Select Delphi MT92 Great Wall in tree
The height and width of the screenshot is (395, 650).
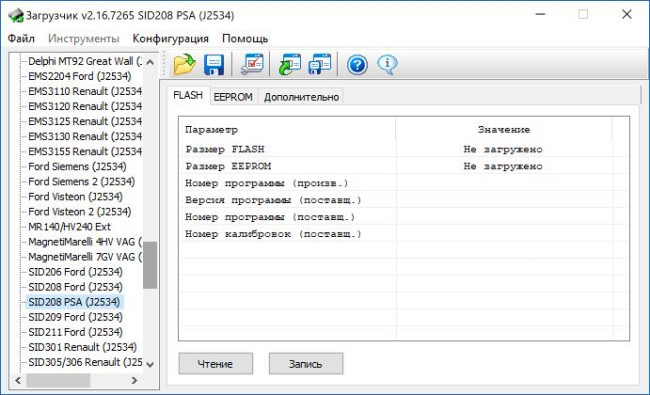(x=85, y=61)
